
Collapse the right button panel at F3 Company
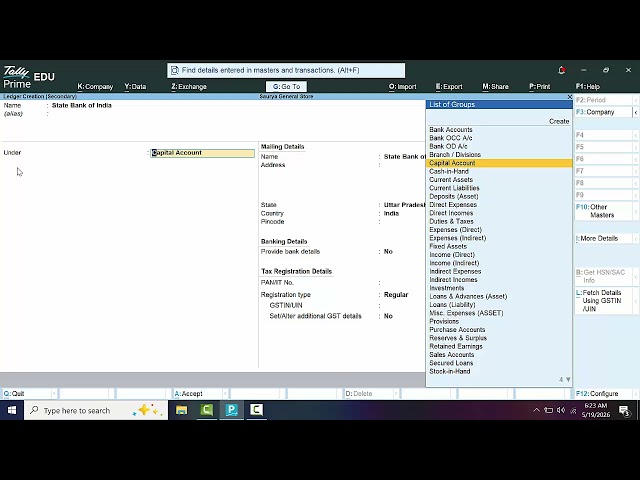[636, 112]
